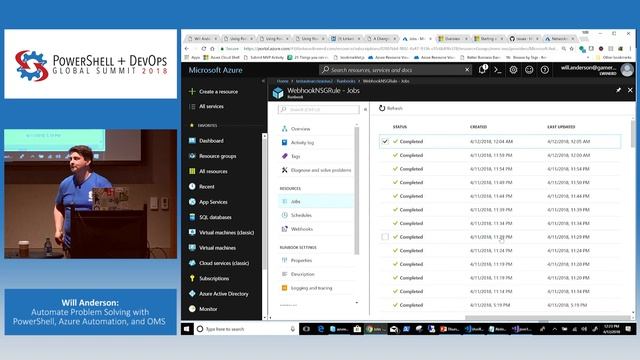Click the Windows Start button
The width and height of the screenshot is (640, 360).
[x=187, y=329]
